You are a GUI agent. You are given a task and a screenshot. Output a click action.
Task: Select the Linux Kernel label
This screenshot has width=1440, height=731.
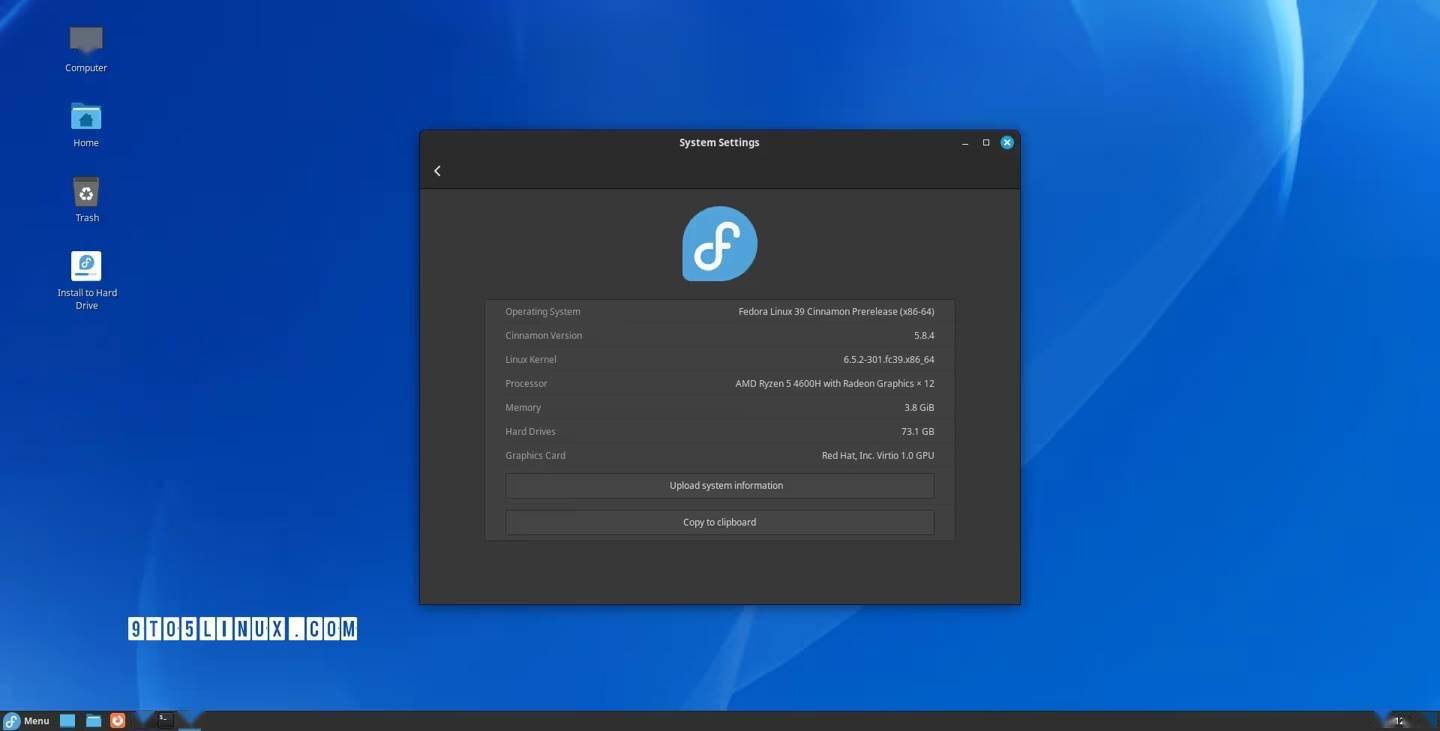(x=531, y=360)
